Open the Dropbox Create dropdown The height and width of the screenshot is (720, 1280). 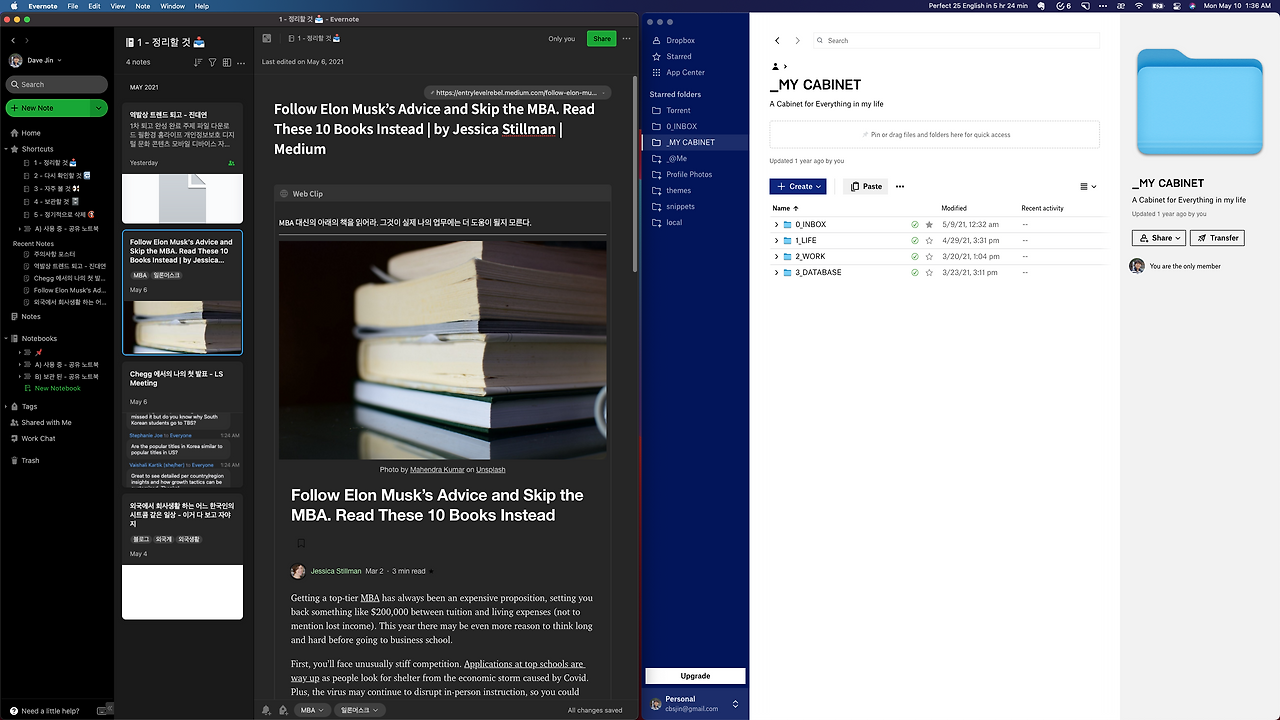coord(798,186)
